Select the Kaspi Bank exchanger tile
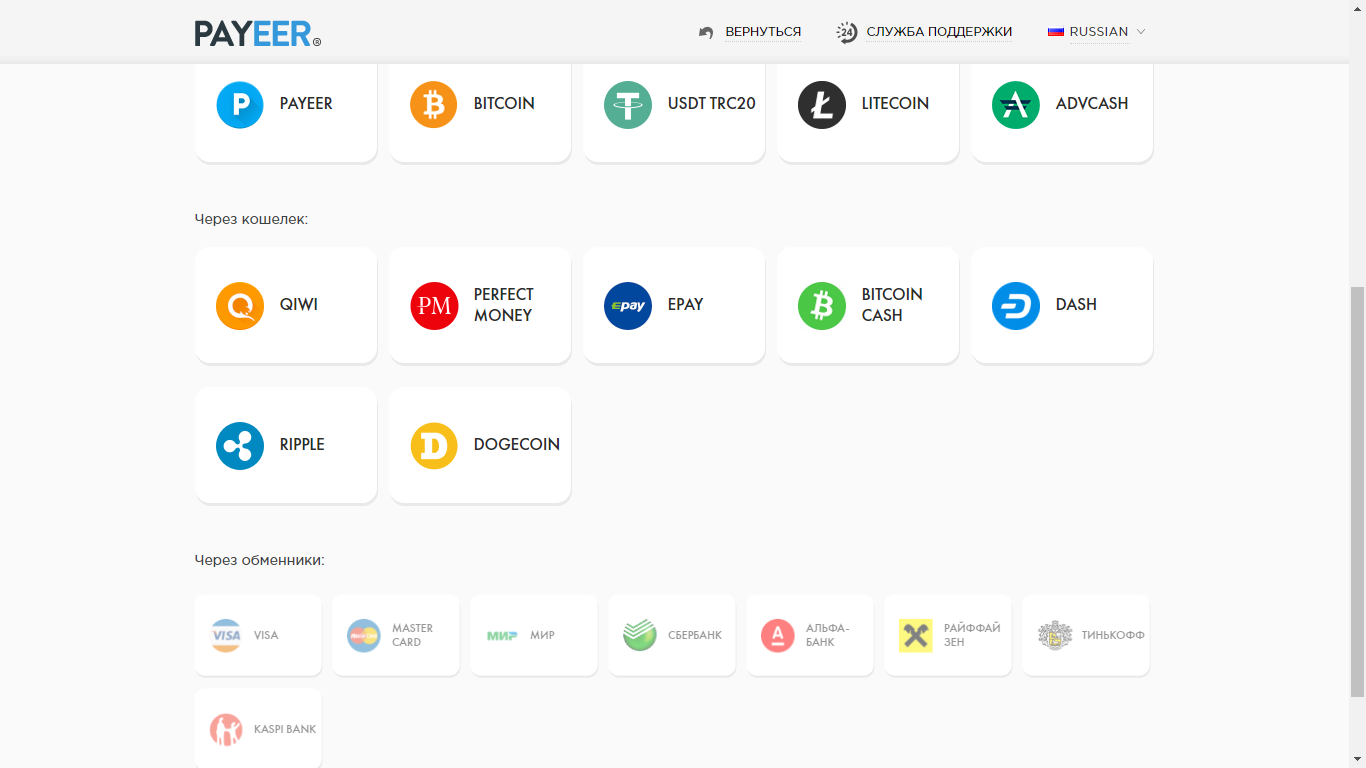This screenshot has height=768, width=1366. (x=258, y=729)
